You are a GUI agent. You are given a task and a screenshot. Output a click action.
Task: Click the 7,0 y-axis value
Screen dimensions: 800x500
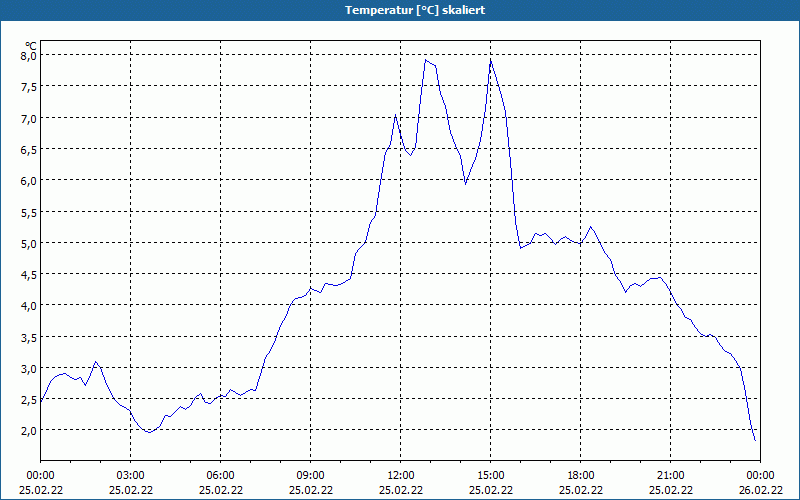pyautogui.click(x=30, y=118)
